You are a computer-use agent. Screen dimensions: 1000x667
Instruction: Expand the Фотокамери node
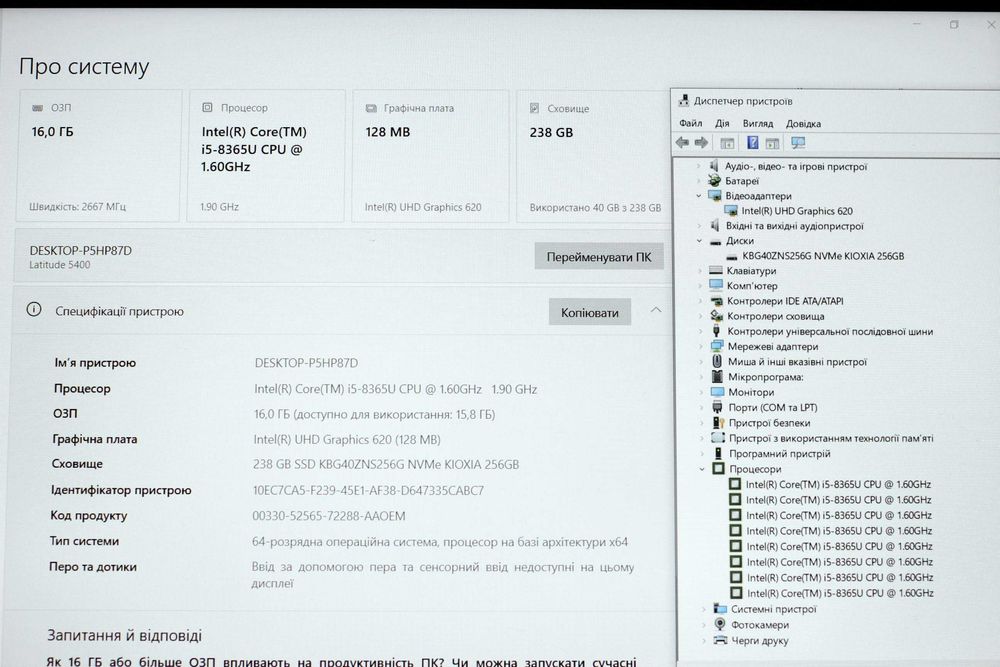[703, 626]
